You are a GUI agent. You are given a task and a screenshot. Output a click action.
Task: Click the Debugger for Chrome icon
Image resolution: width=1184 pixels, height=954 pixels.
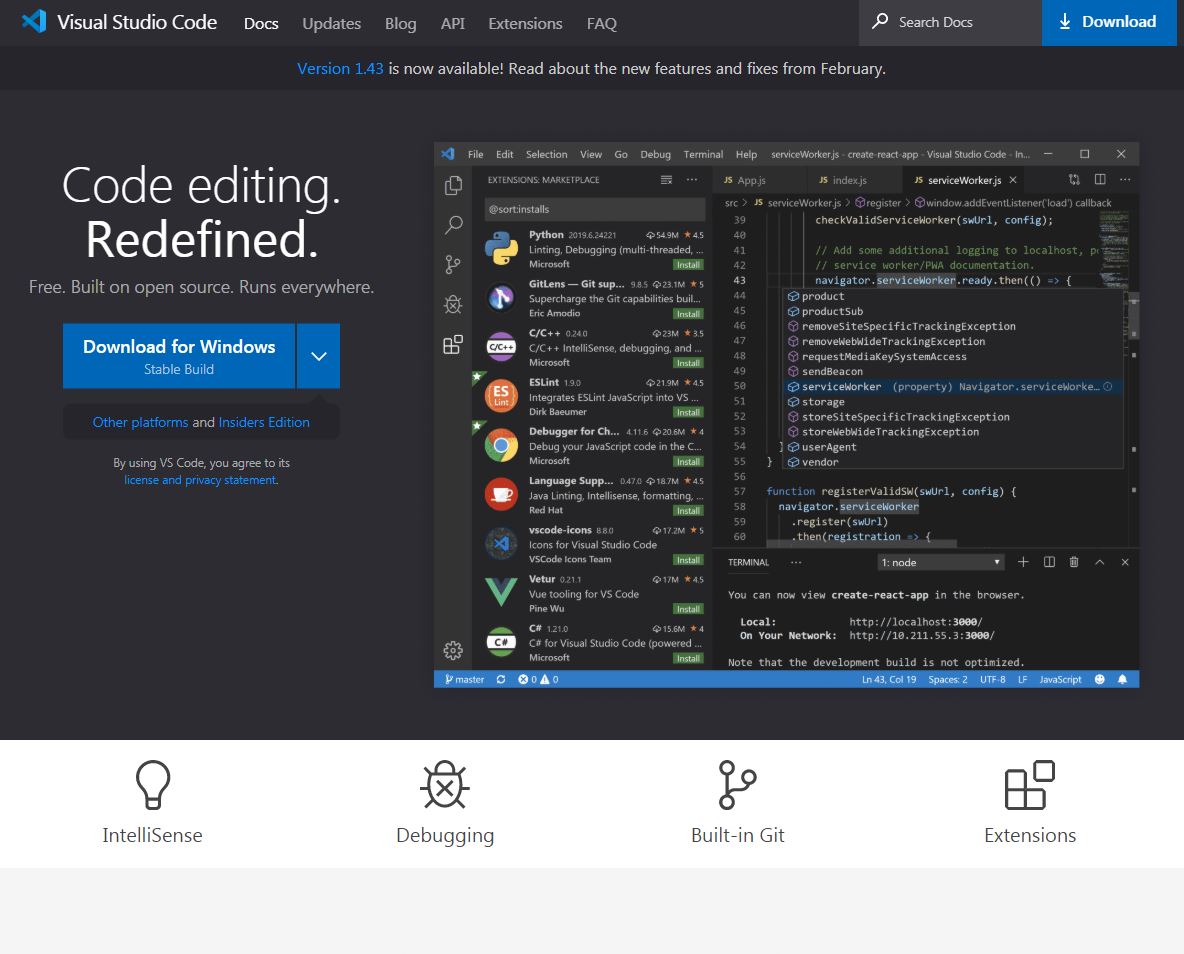pyautogui.click(x=501, y=446)
